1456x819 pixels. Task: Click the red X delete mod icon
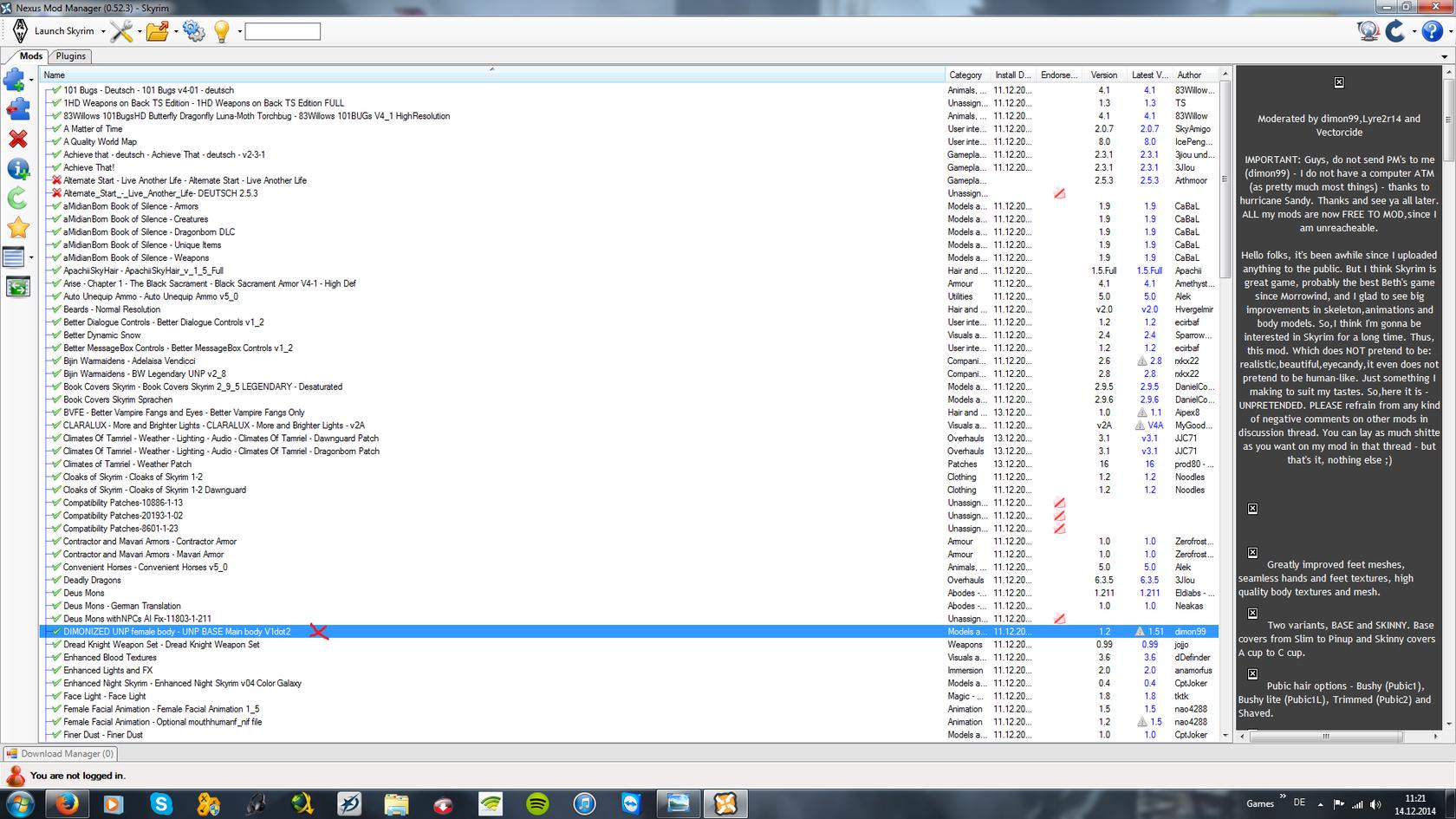click(x=17, y=139)
